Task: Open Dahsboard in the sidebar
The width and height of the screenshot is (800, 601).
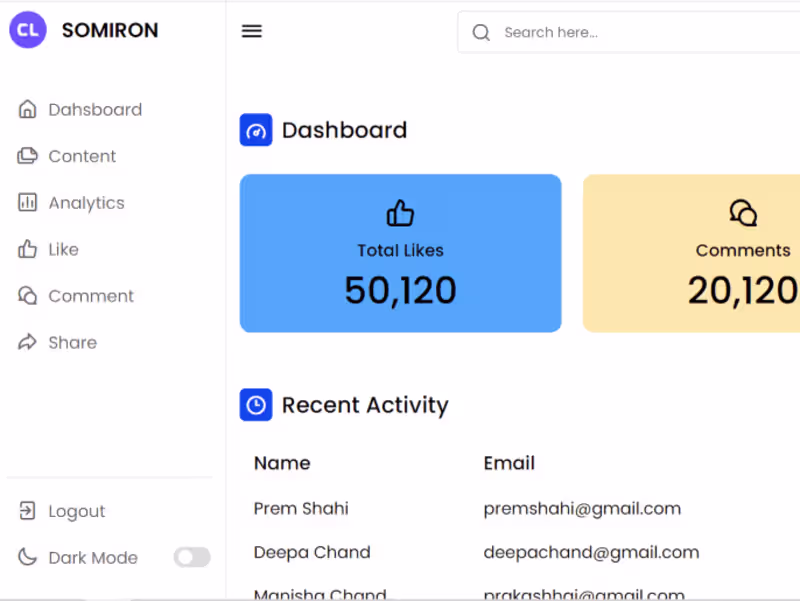Action: coord(95,110)
